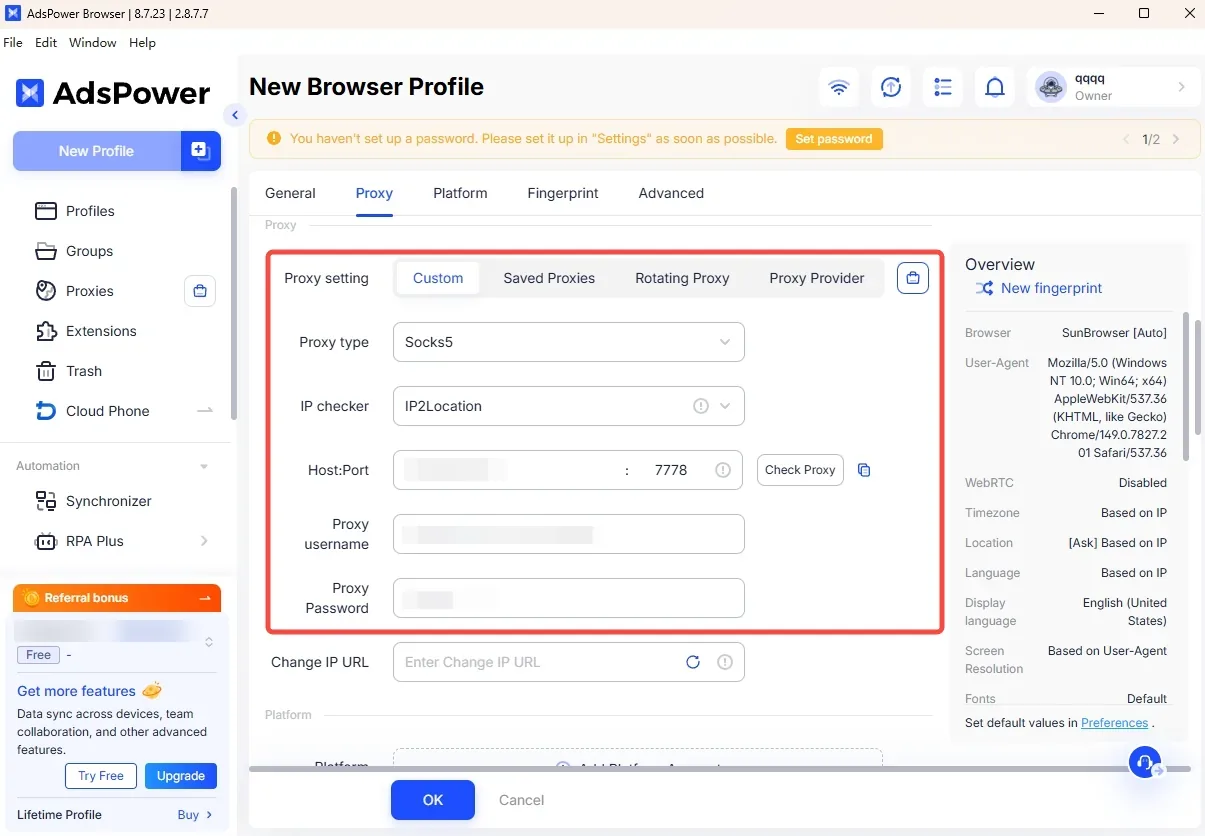Viewport: 1205px width, 836px height.
Task: Click the Referral bonus banner
Action: click(x=117, y=598)
